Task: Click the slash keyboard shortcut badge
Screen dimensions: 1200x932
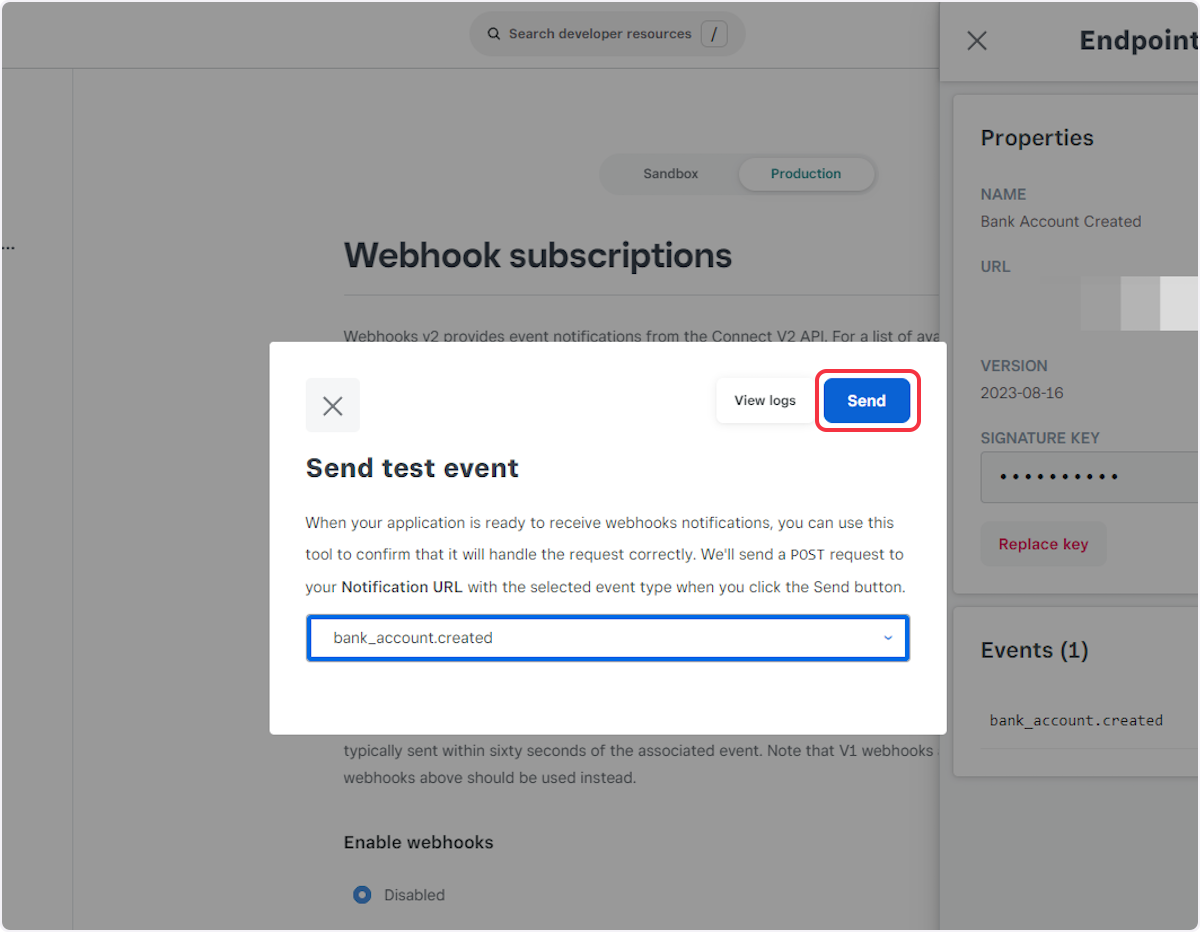Action: pos(714,33)
